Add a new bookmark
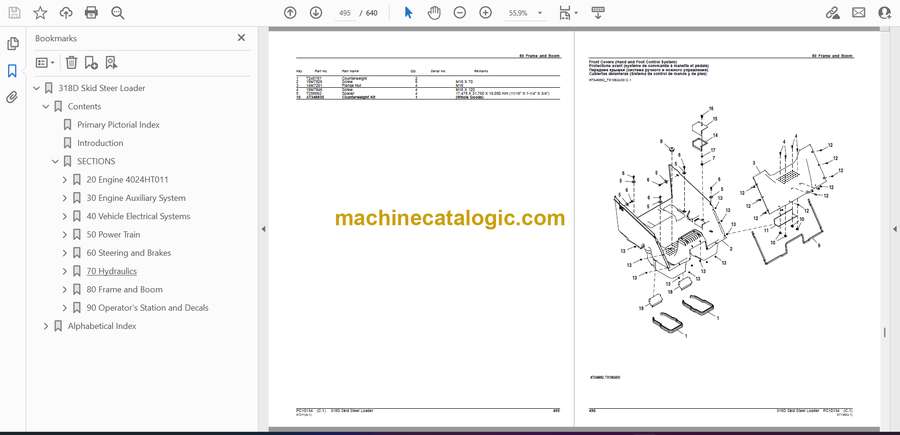 click(91, 62)
